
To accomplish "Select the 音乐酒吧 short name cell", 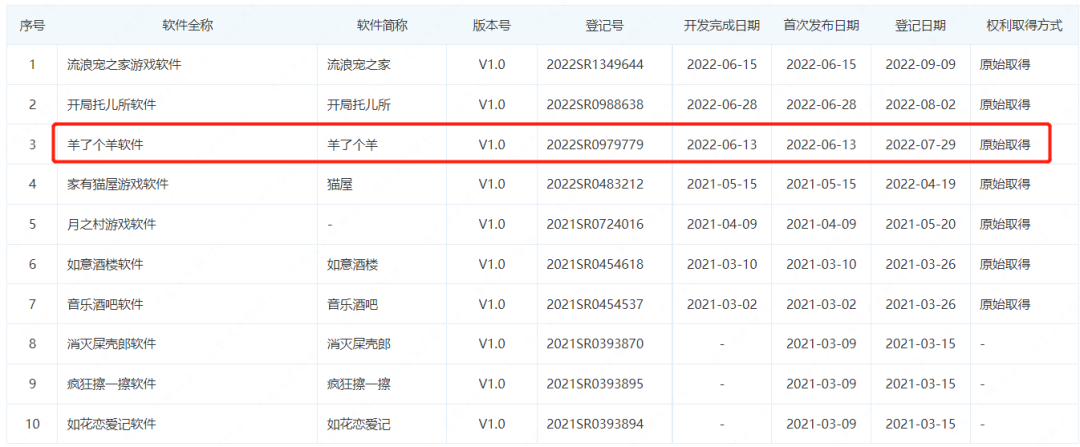I will click(352, 304).
